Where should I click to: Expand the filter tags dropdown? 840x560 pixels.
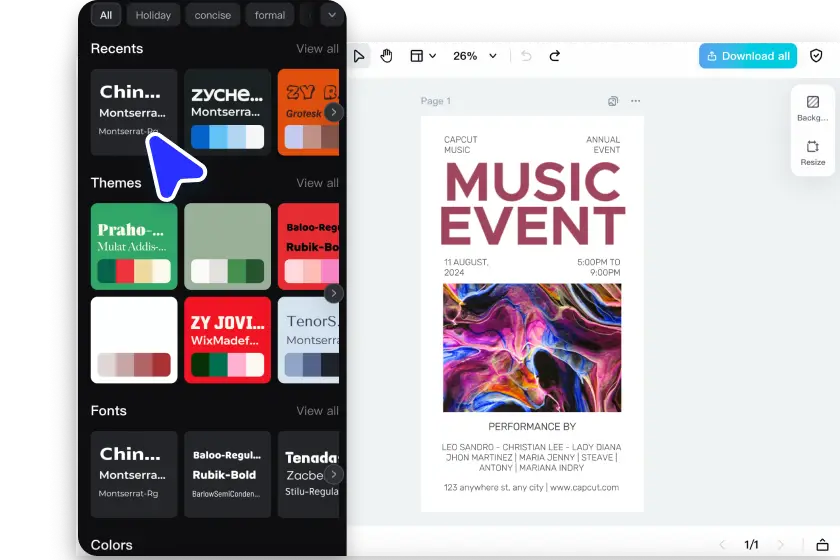(x=332, y=15)
